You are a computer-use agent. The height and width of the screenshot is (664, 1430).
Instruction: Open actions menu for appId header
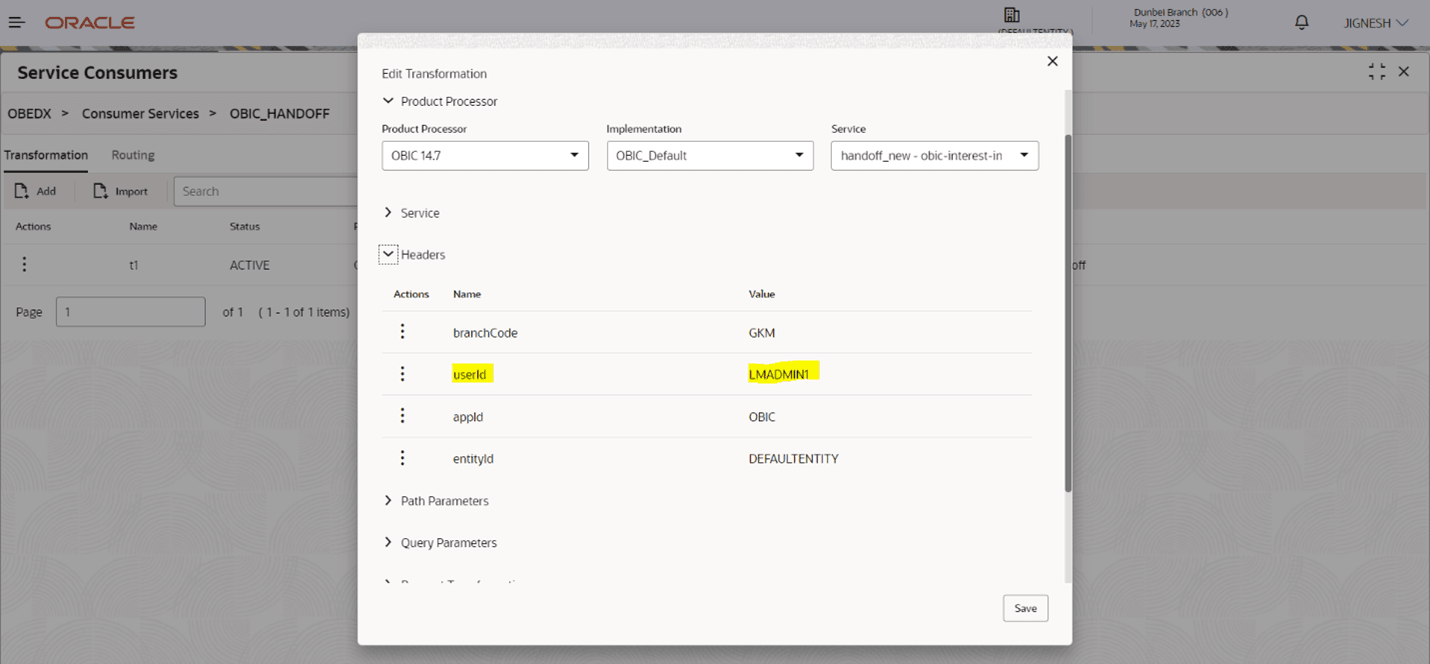point(402,416)
